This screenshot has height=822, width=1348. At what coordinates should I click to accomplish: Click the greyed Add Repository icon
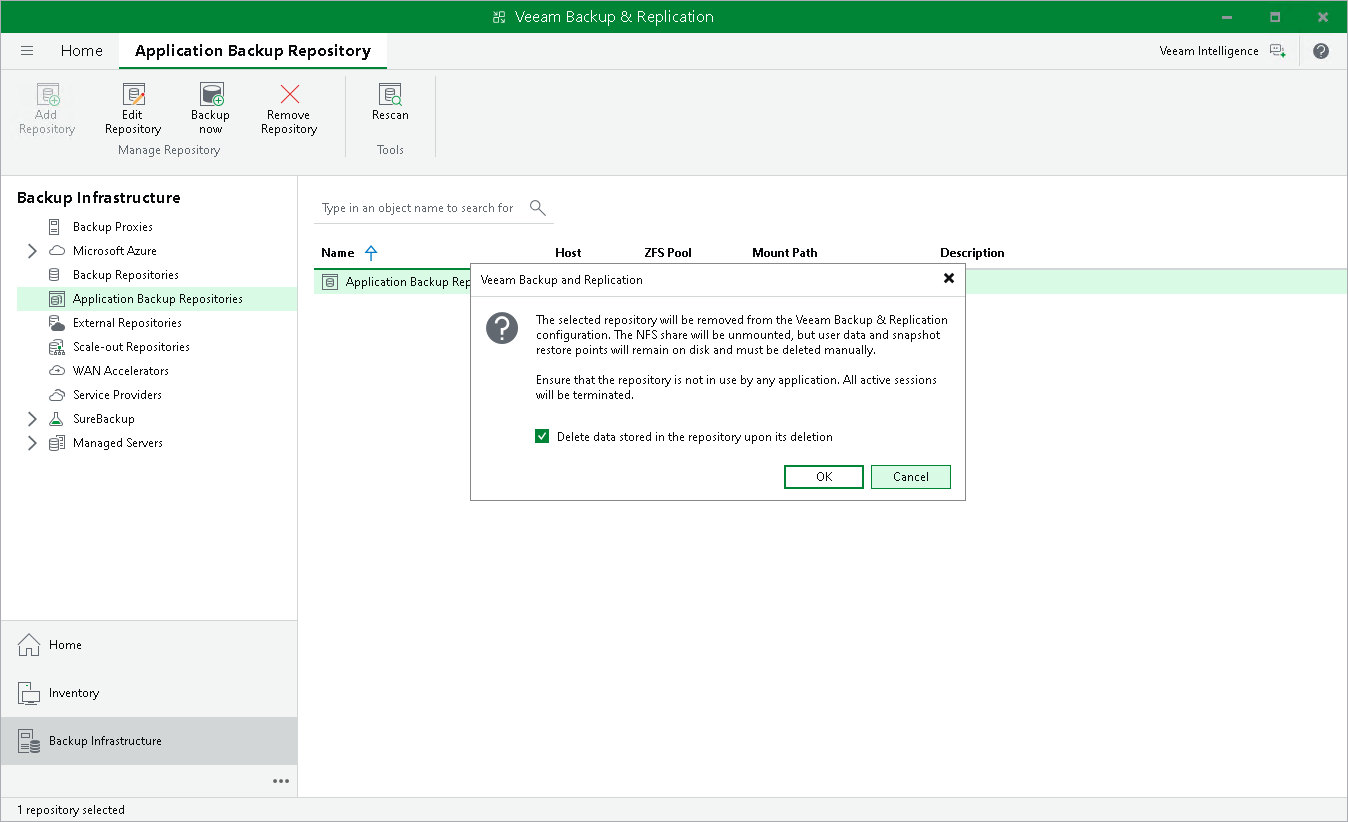point(47,95)
